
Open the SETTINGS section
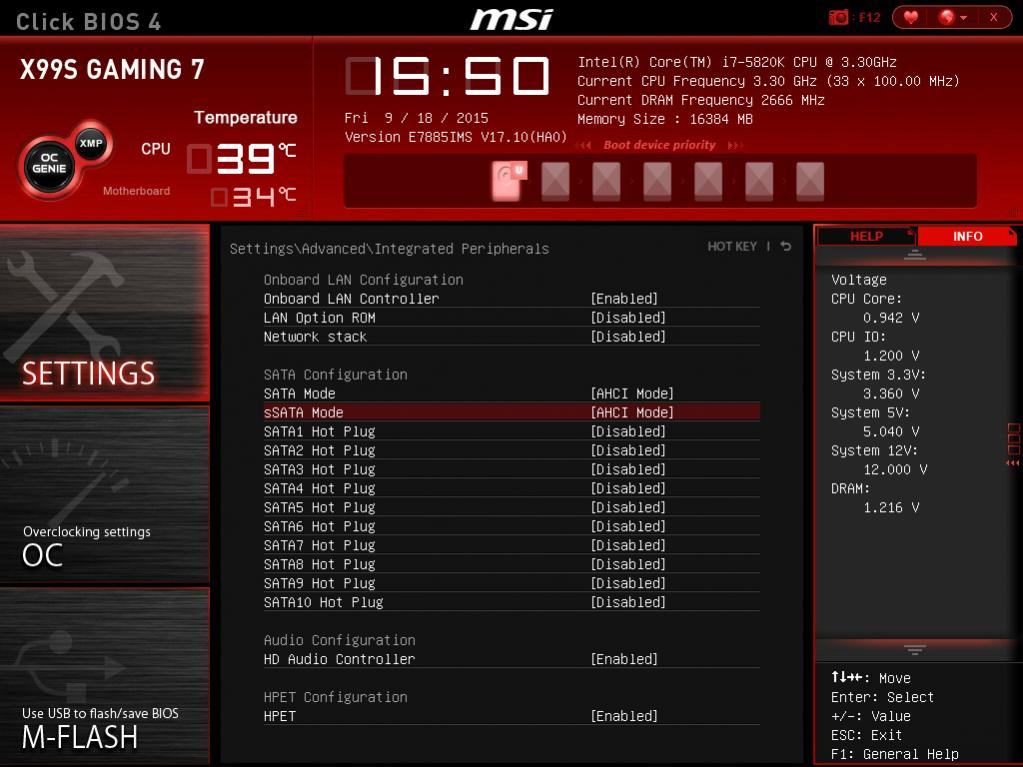coord(104,312)
